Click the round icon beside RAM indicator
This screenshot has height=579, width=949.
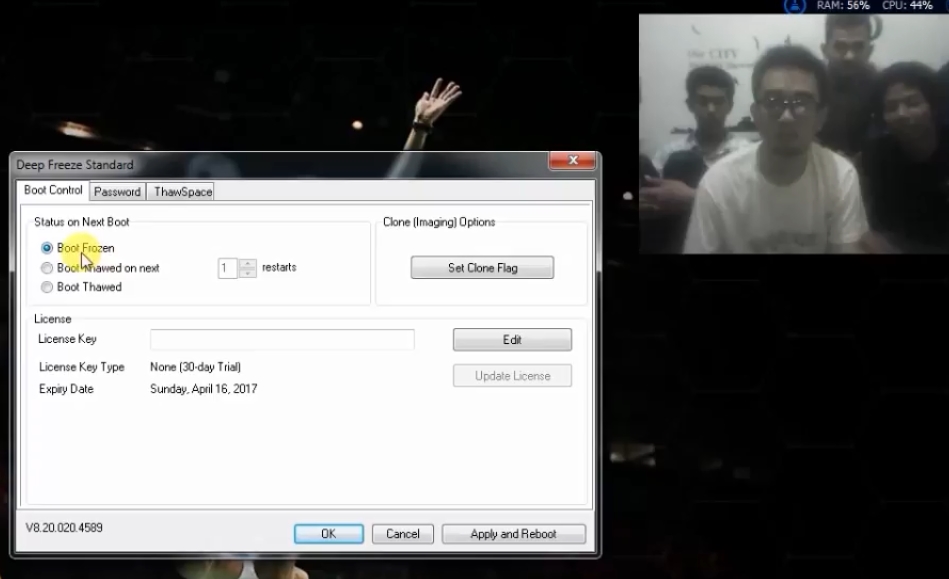795,5
